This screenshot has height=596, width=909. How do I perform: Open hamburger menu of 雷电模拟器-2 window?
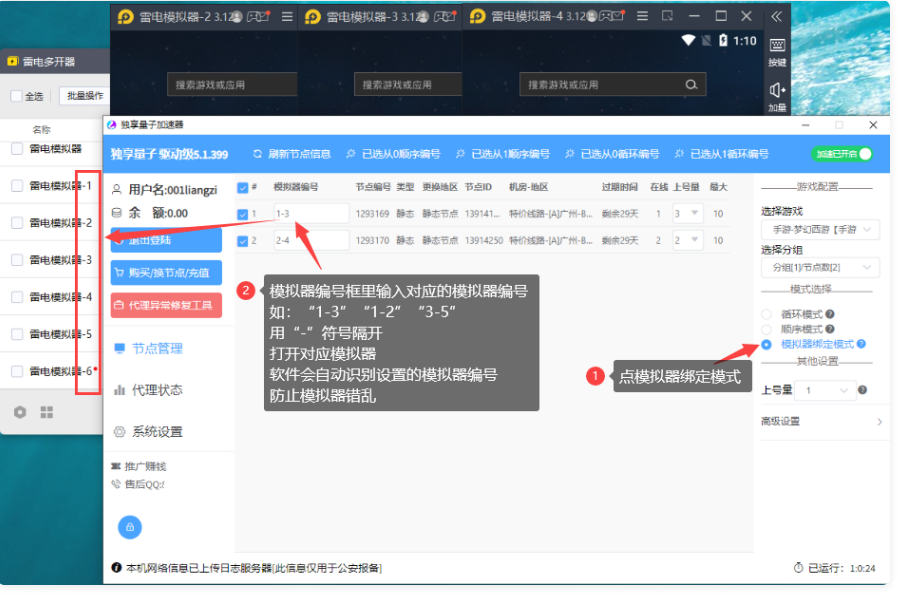click(x=287, y=17)
